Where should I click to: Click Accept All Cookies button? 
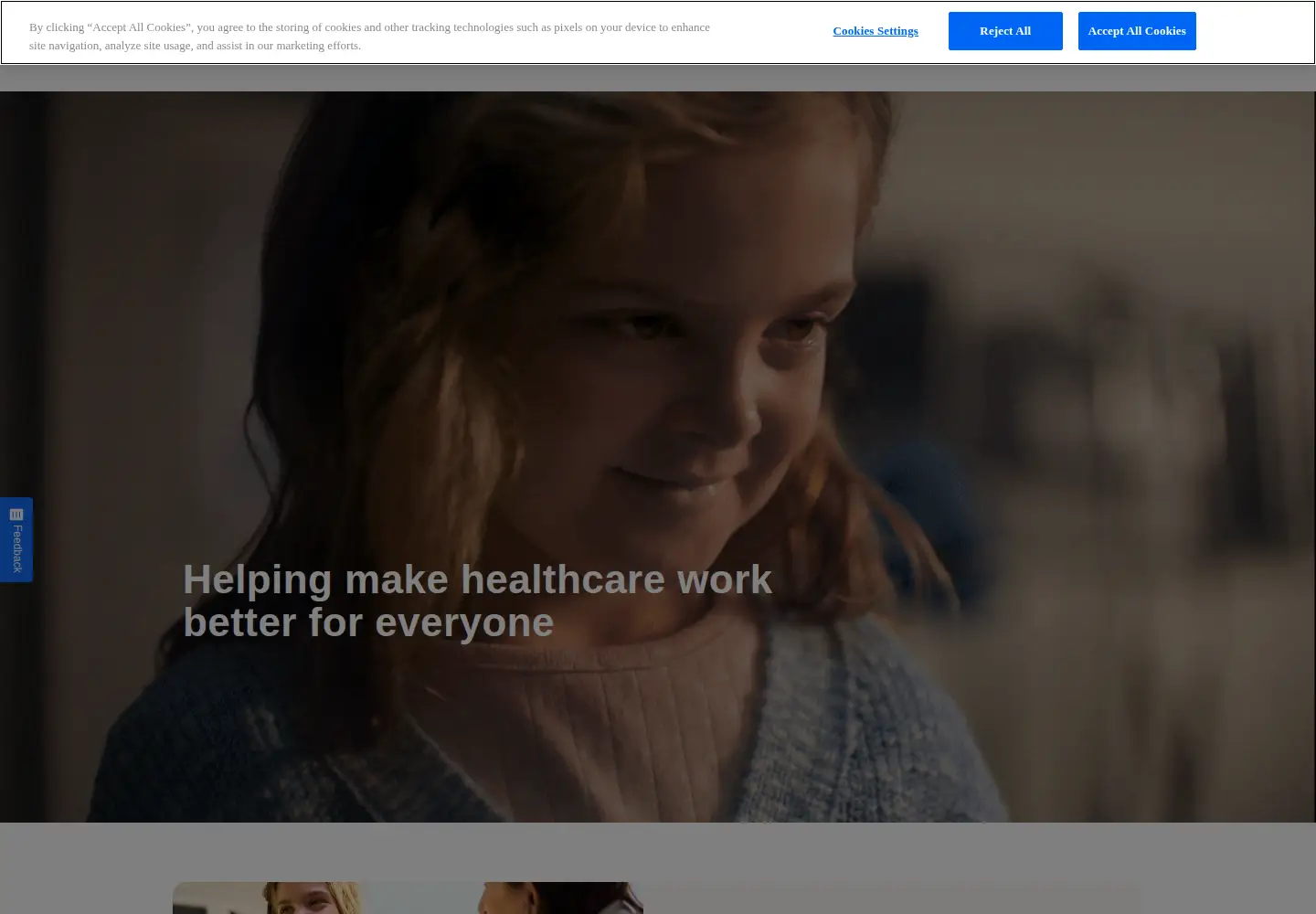pyautogui.click(x=1137, y=31)
